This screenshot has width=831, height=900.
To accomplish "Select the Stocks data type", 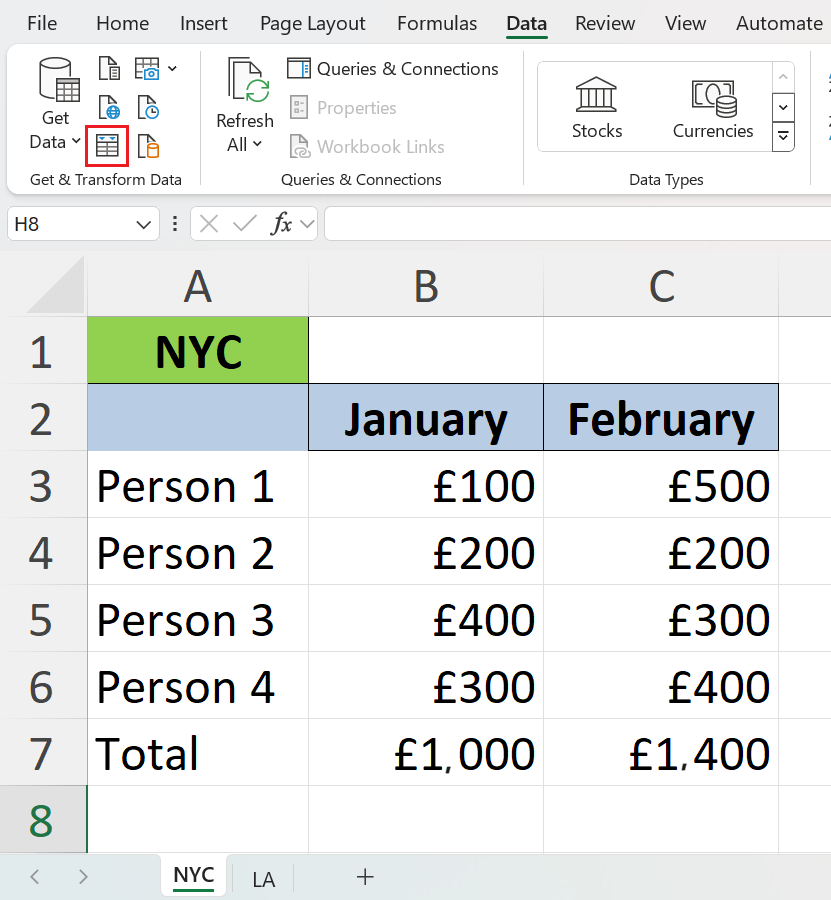I will 597,107.
